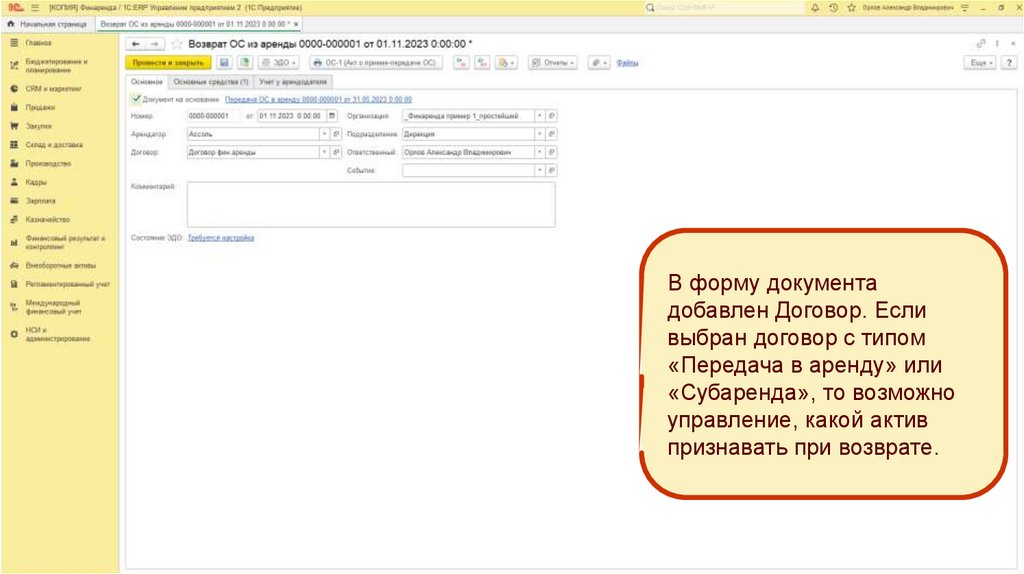The image size is (1024, 574).
Task: Open the calendar picker next to date field
Action: (332, 116)
